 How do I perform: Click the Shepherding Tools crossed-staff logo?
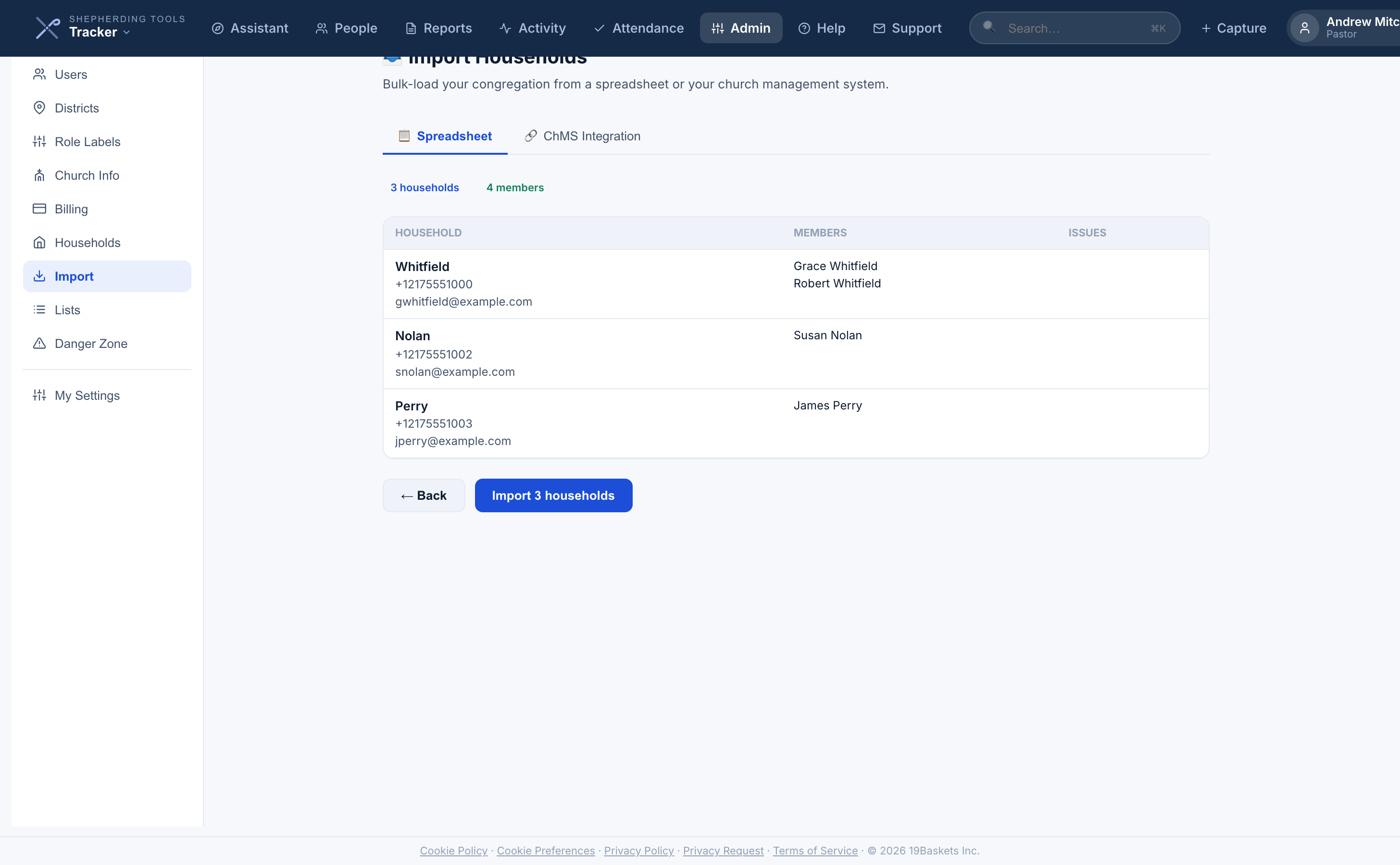[x=48, y=27]
